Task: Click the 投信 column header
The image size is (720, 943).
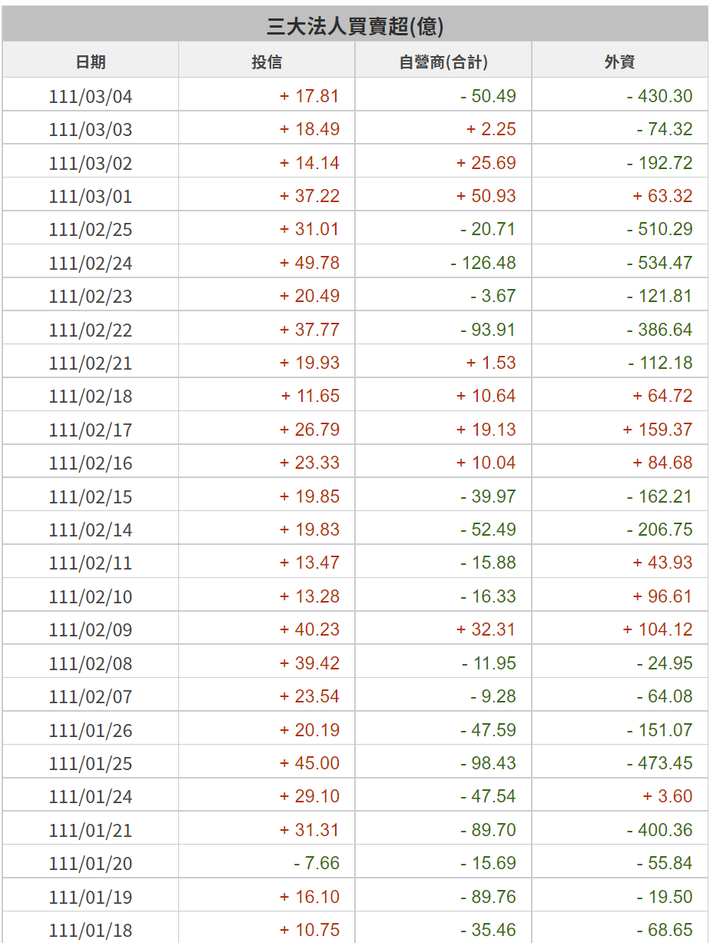Action: click(x=266, y=62)
